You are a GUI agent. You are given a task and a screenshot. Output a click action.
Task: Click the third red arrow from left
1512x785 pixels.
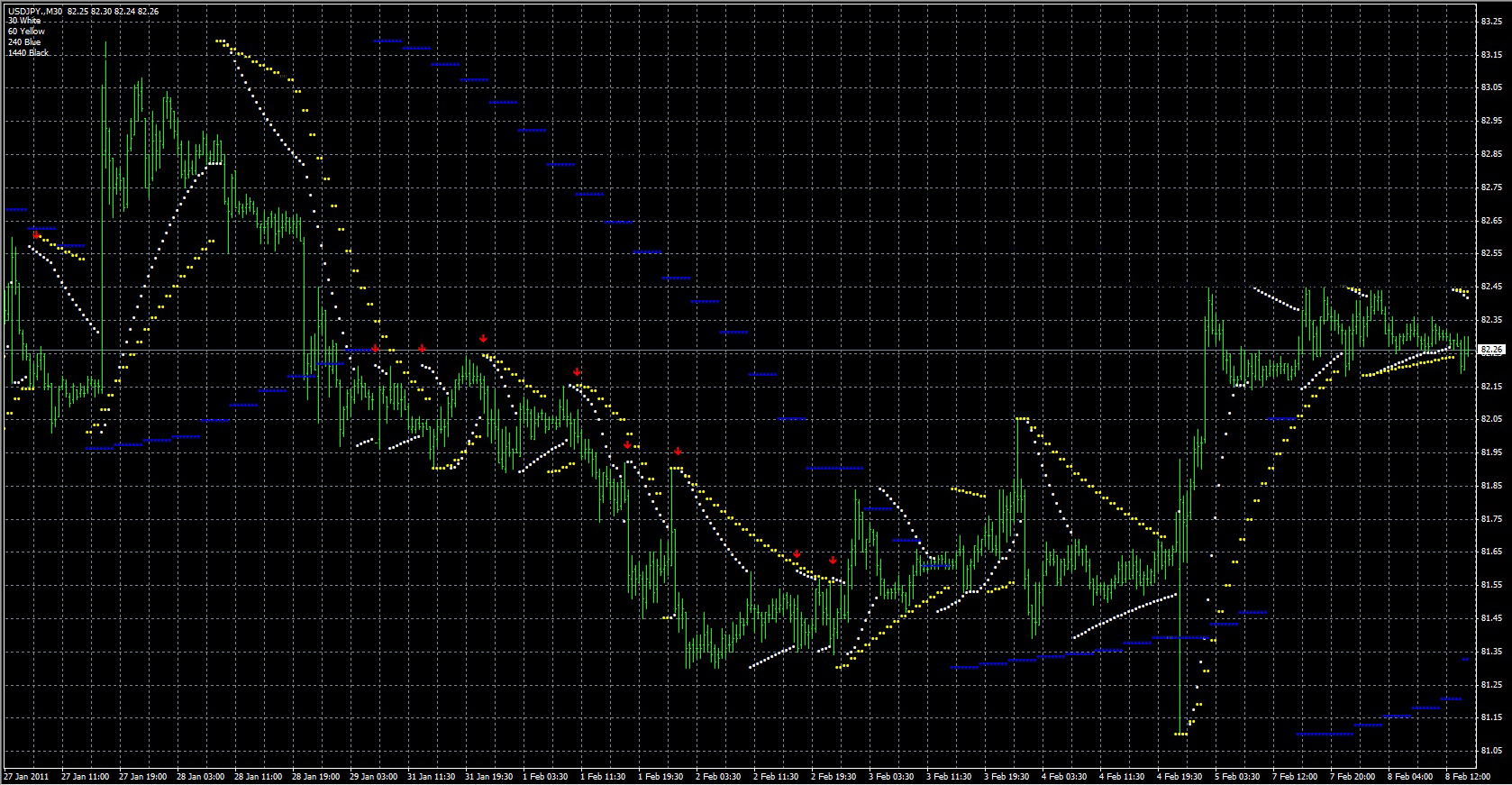(x=422, y=348)
